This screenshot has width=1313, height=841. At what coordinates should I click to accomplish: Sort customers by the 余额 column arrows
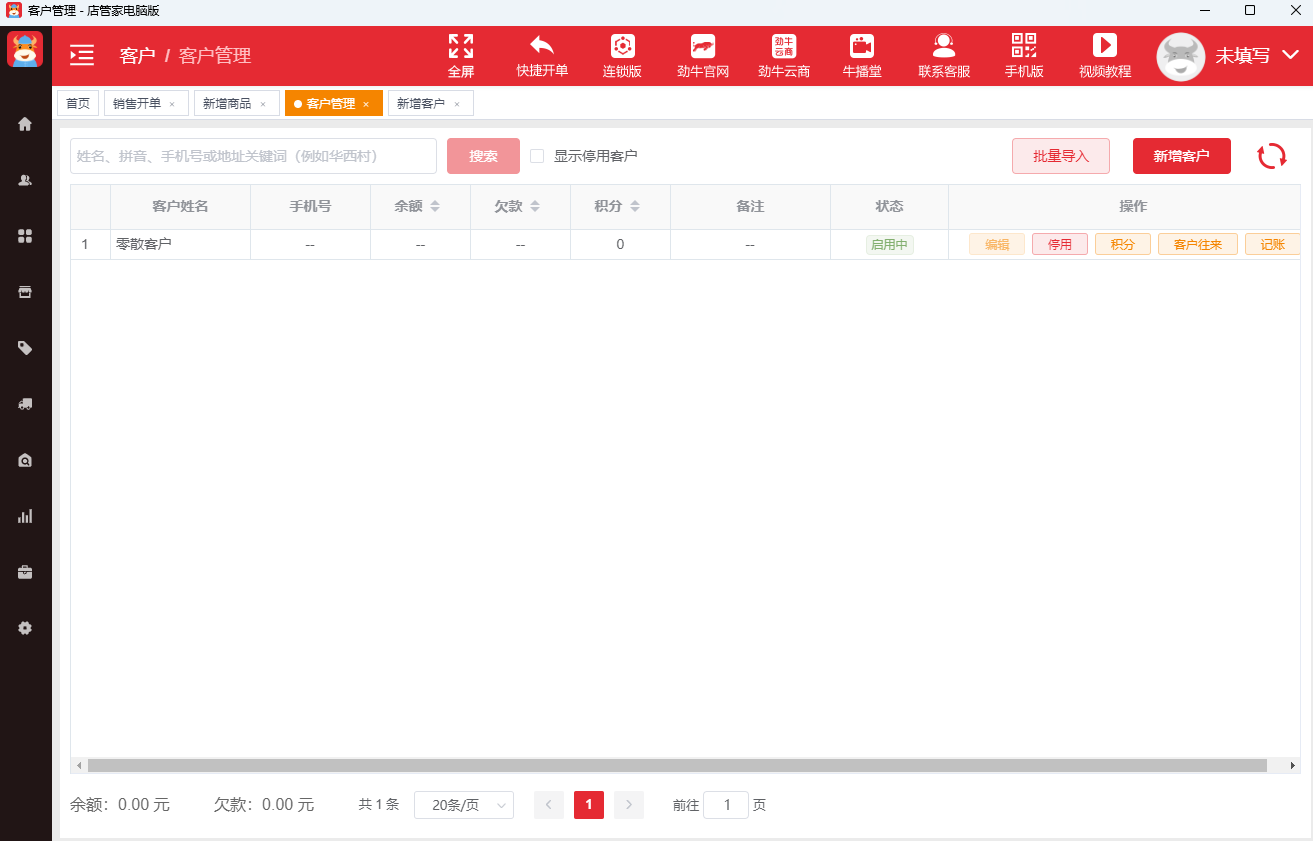coord(435,206)
